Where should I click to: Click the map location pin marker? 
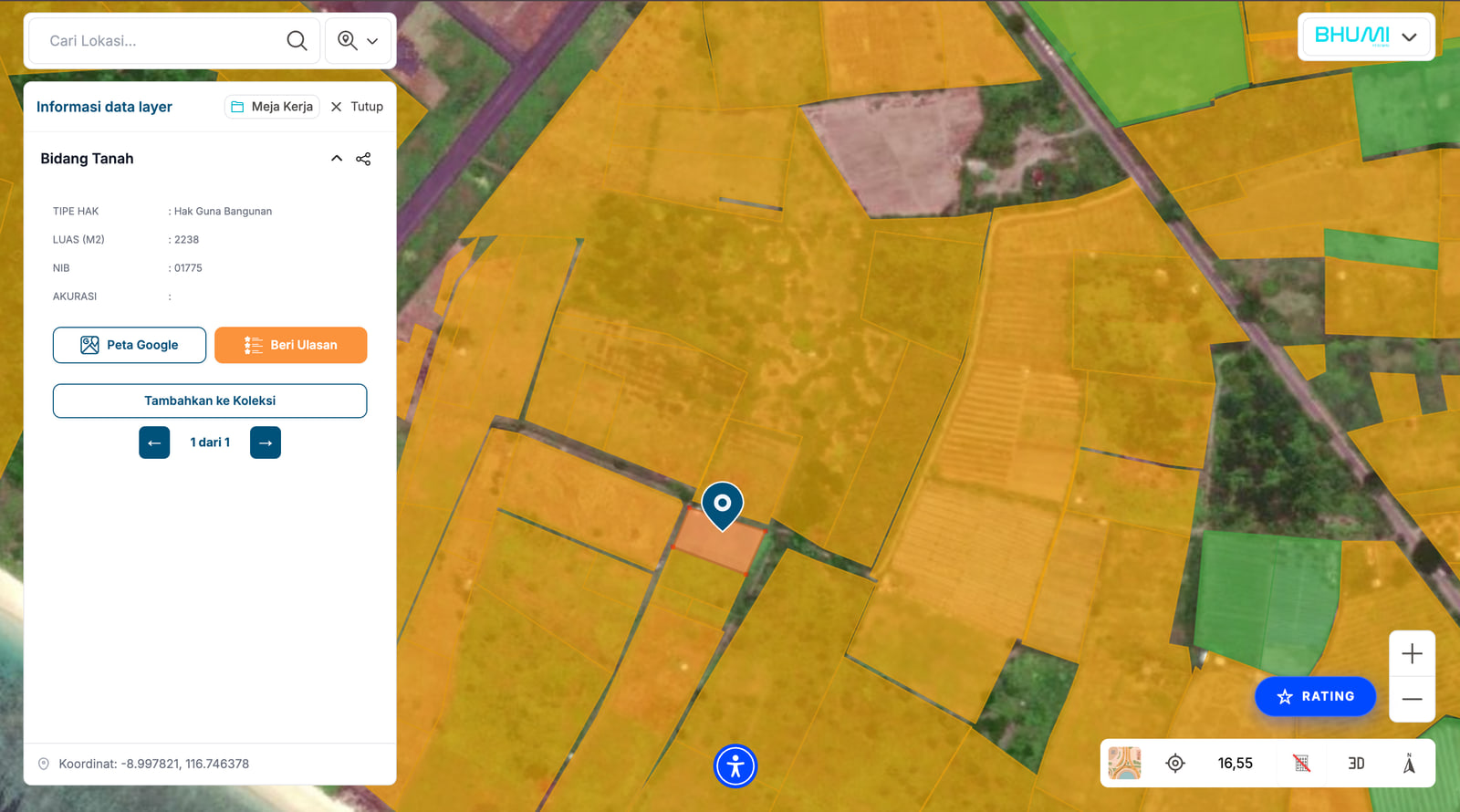coord(722,505)
